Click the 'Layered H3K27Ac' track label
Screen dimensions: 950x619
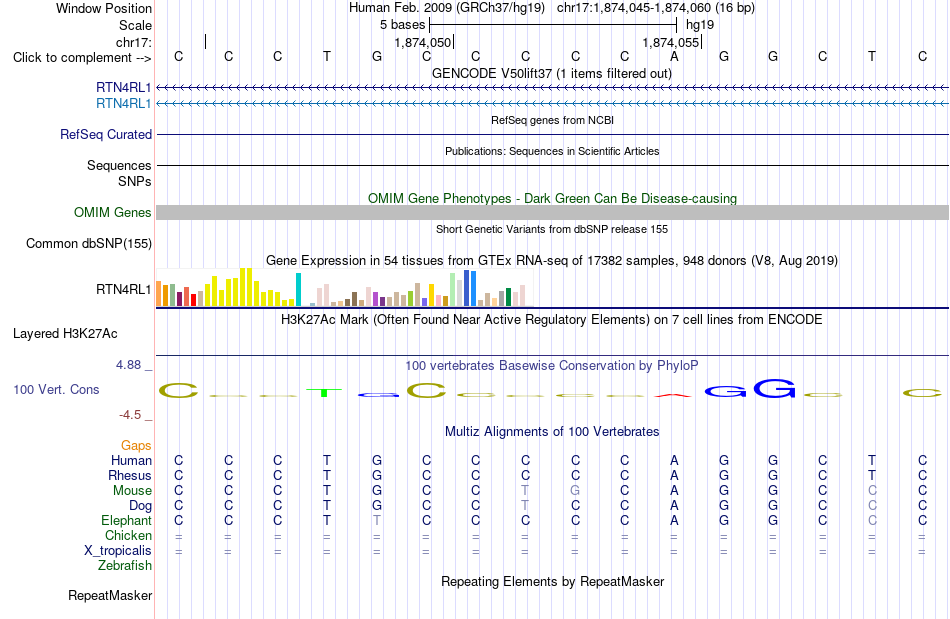tap(65, 334)
